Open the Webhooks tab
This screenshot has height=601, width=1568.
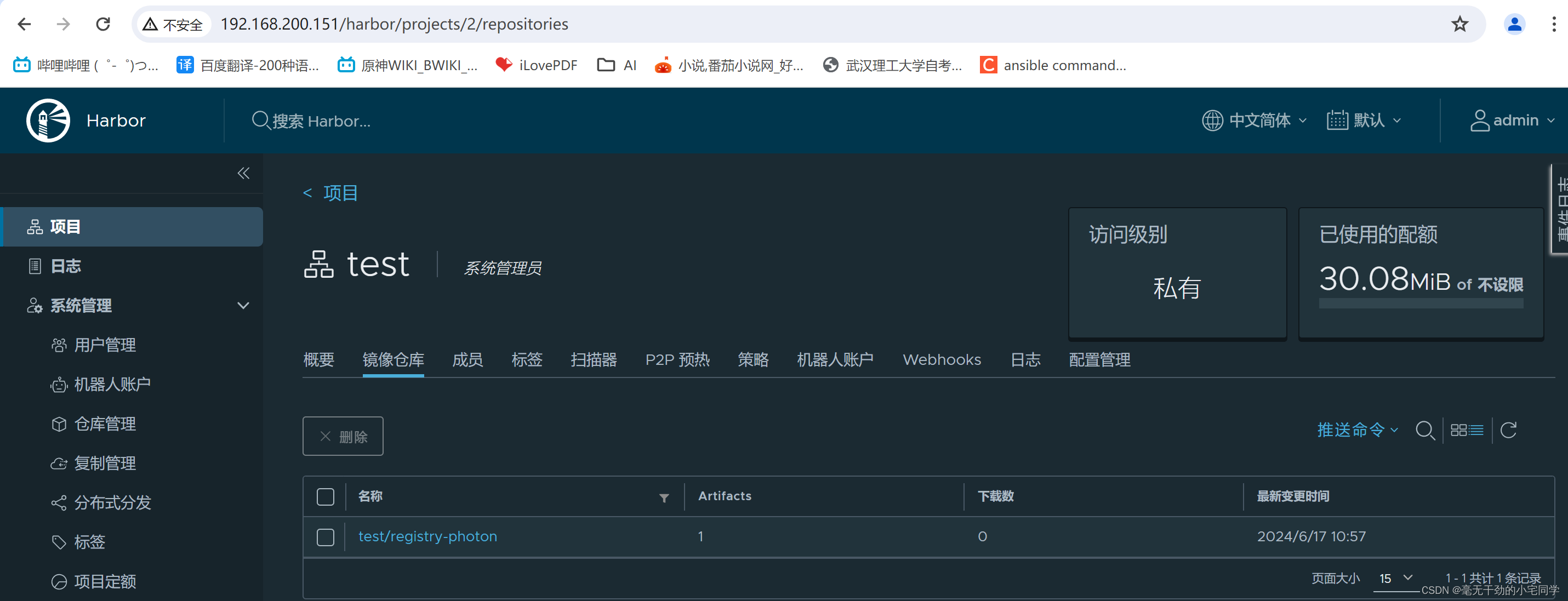click(x=941, y=360)
